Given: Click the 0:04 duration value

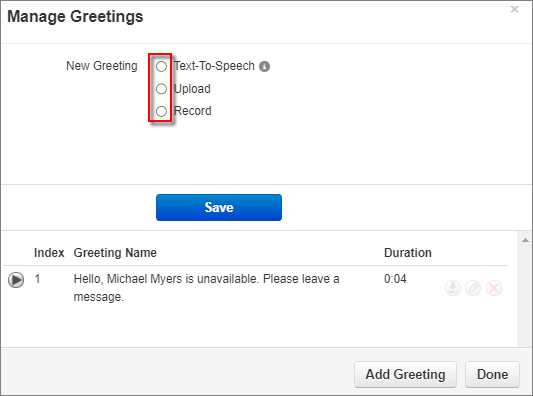Looking at the screenshot, I should point(395,279).
